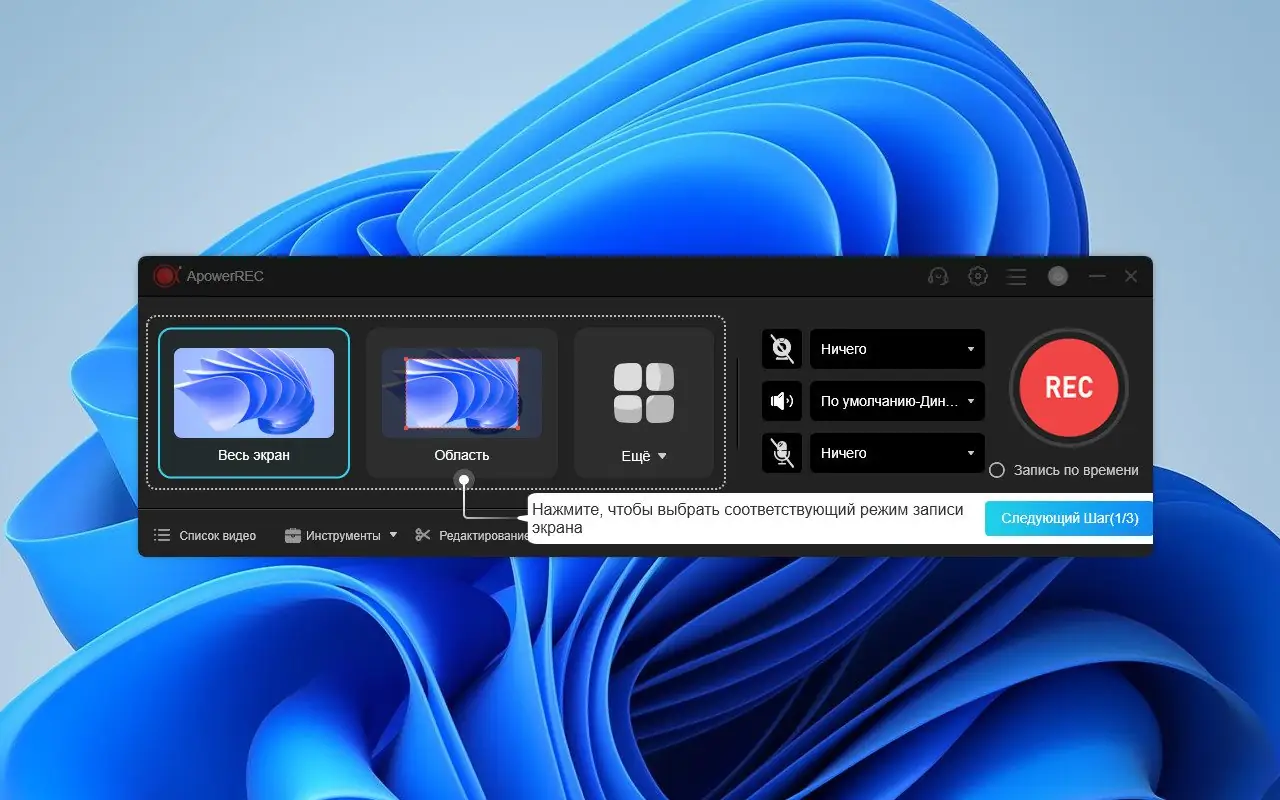Start recording with the red REC button
The height and width of the screenshot is (800, 1280).
click(1069, 388)
